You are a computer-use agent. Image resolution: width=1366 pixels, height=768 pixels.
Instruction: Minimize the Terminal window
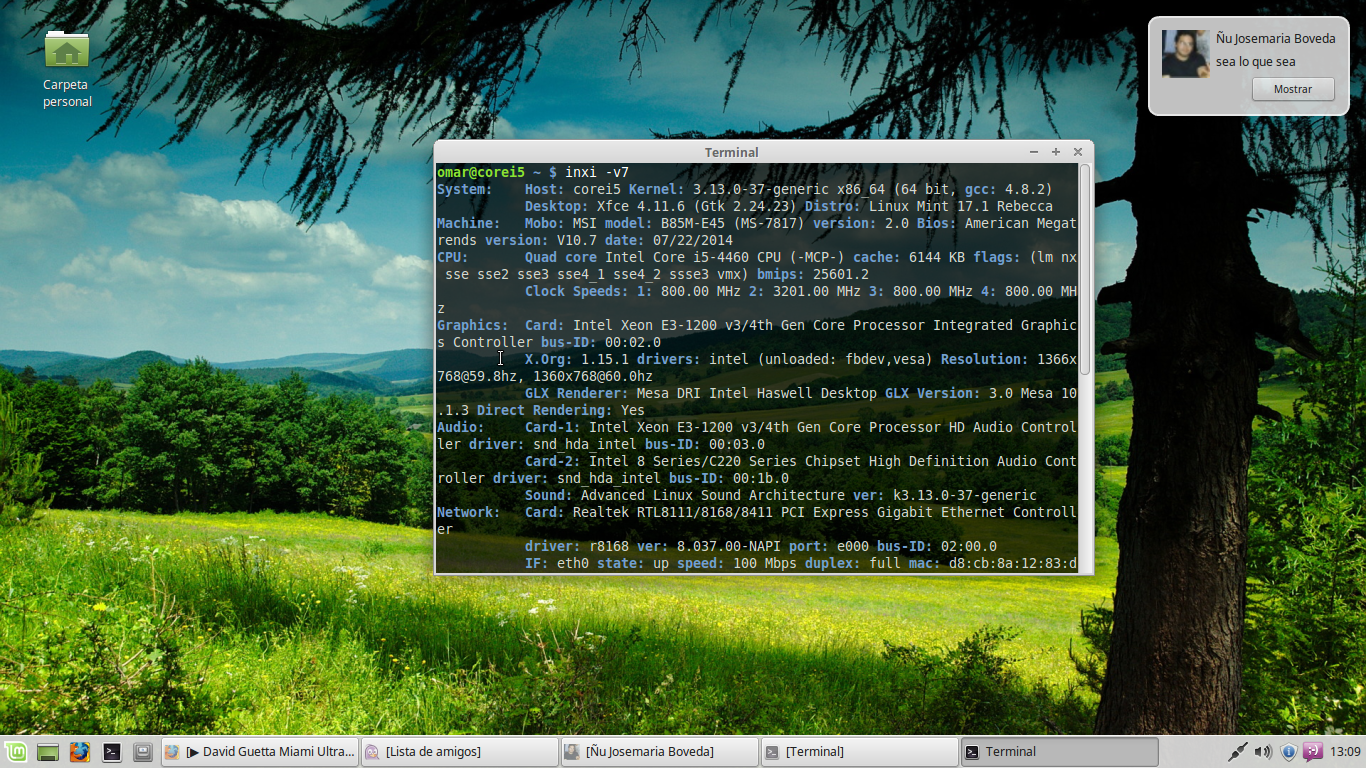pos(1034,152)
